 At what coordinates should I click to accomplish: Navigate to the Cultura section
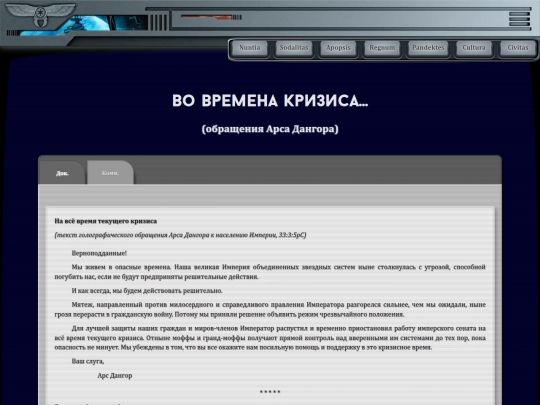474,48
